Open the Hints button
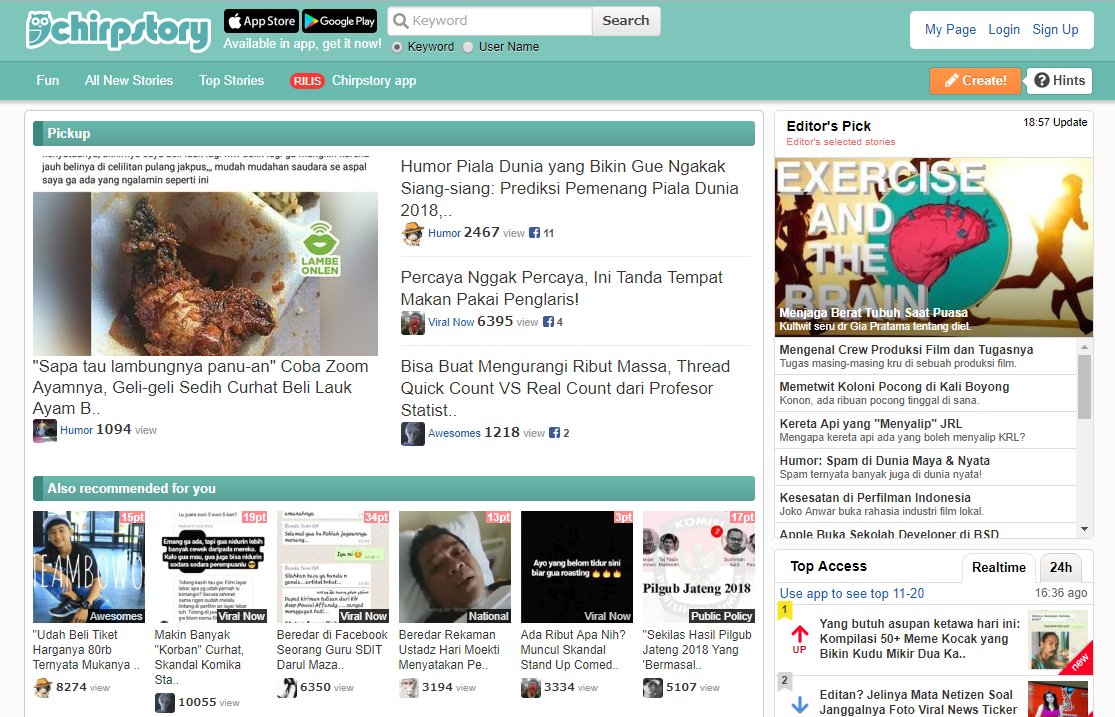This screenshot has width=1115, height=717. [1060, 81]
